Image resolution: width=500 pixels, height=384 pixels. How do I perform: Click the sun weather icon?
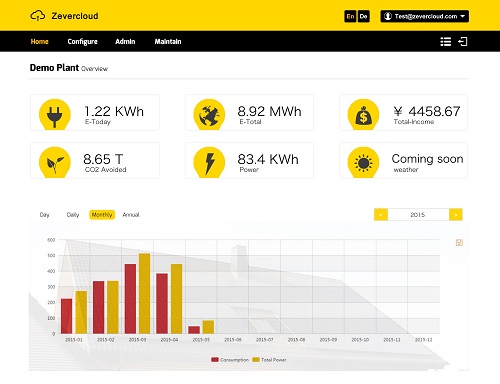pos(363,162)
